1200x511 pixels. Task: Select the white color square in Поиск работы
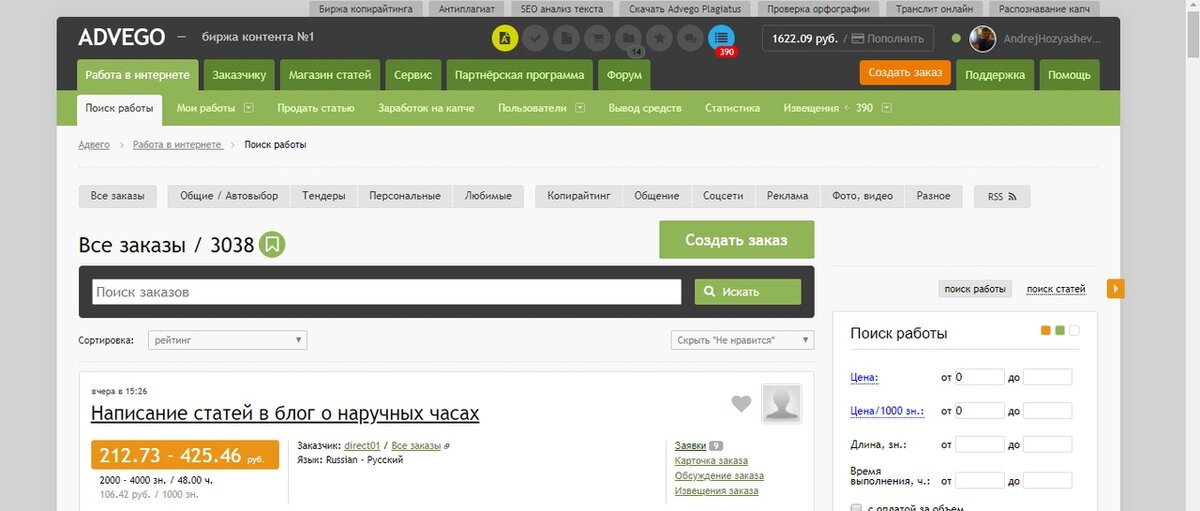[1074, 330]
